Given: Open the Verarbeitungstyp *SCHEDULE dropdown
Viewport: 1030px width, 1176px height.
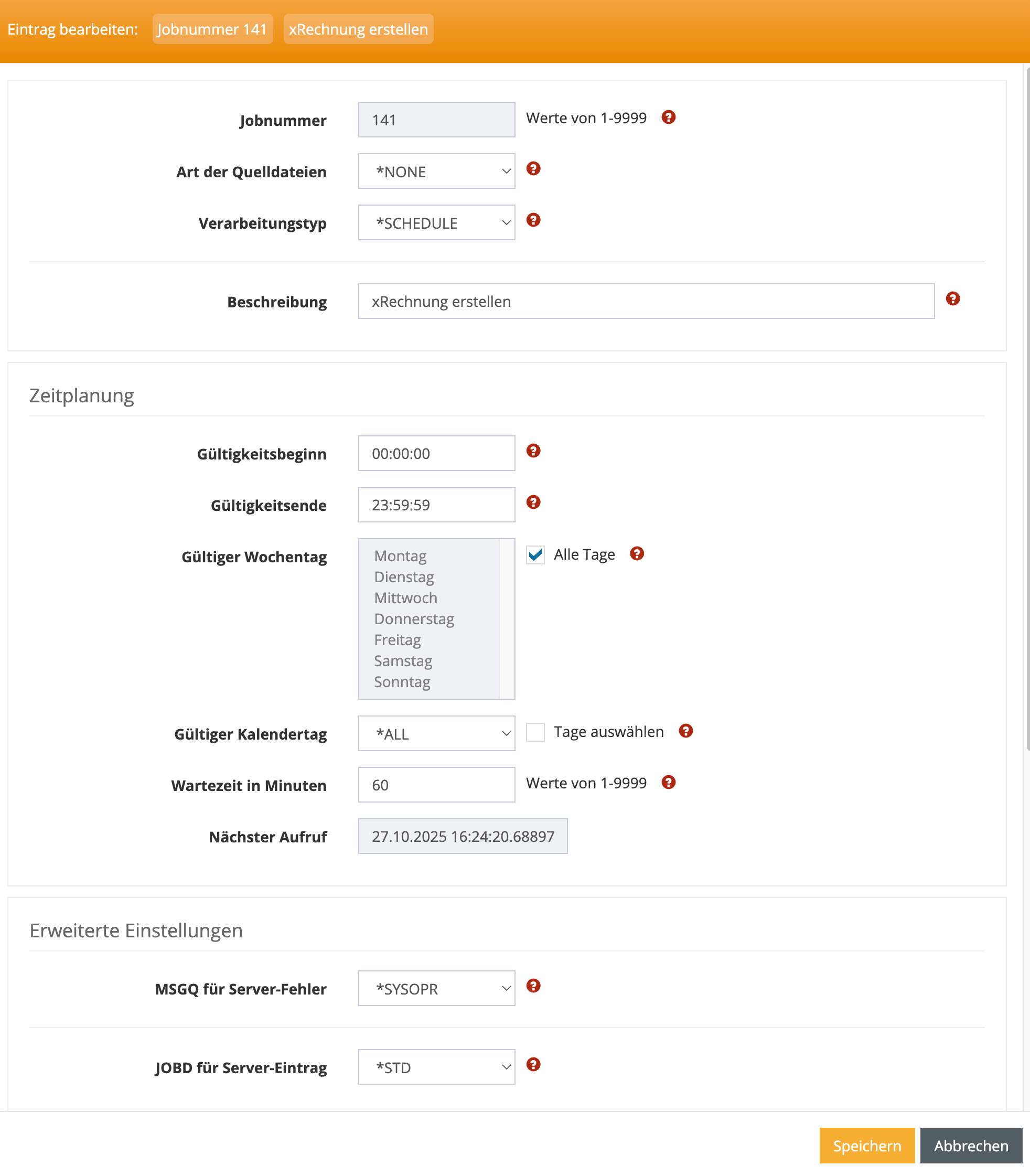Looking at the screenshot, I should [436, 222].
